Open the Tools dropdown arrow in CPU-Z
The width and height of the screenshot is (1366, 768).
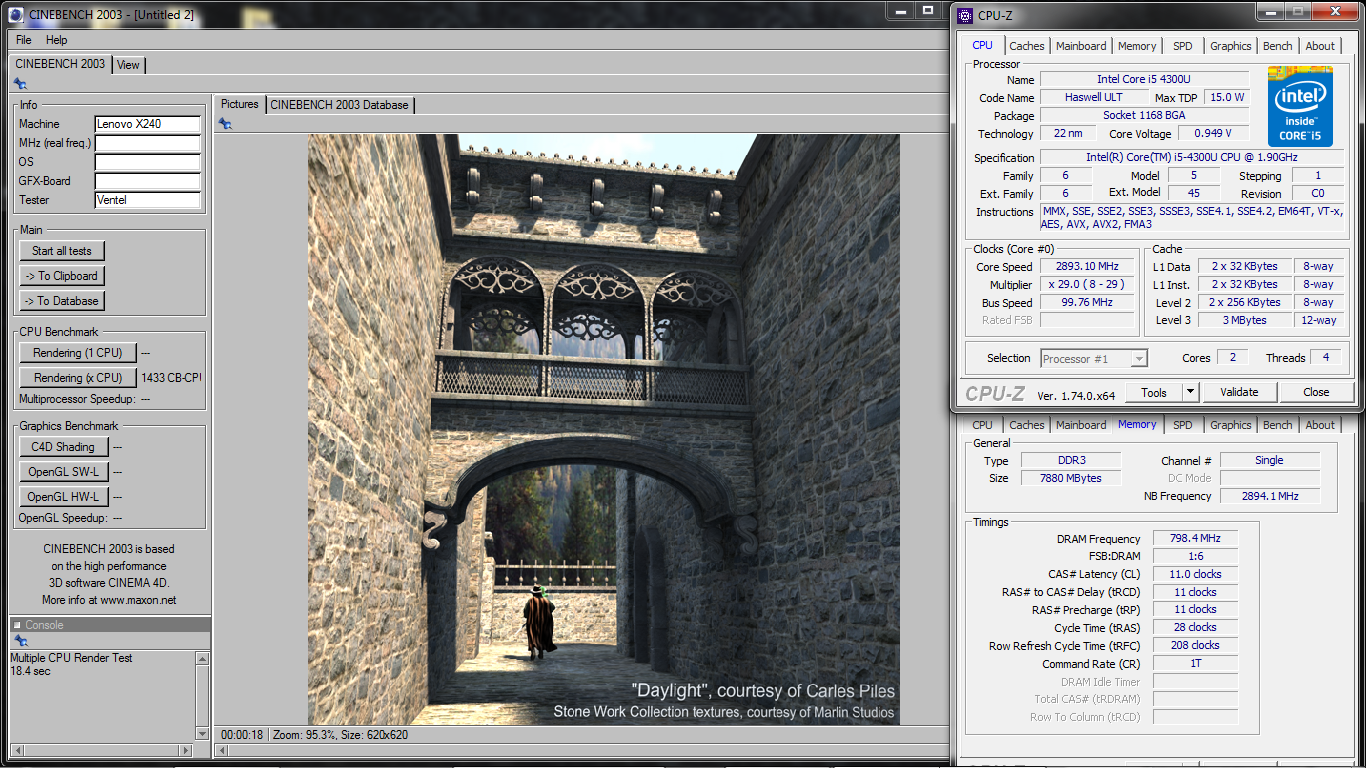[x=1190, y=393]
